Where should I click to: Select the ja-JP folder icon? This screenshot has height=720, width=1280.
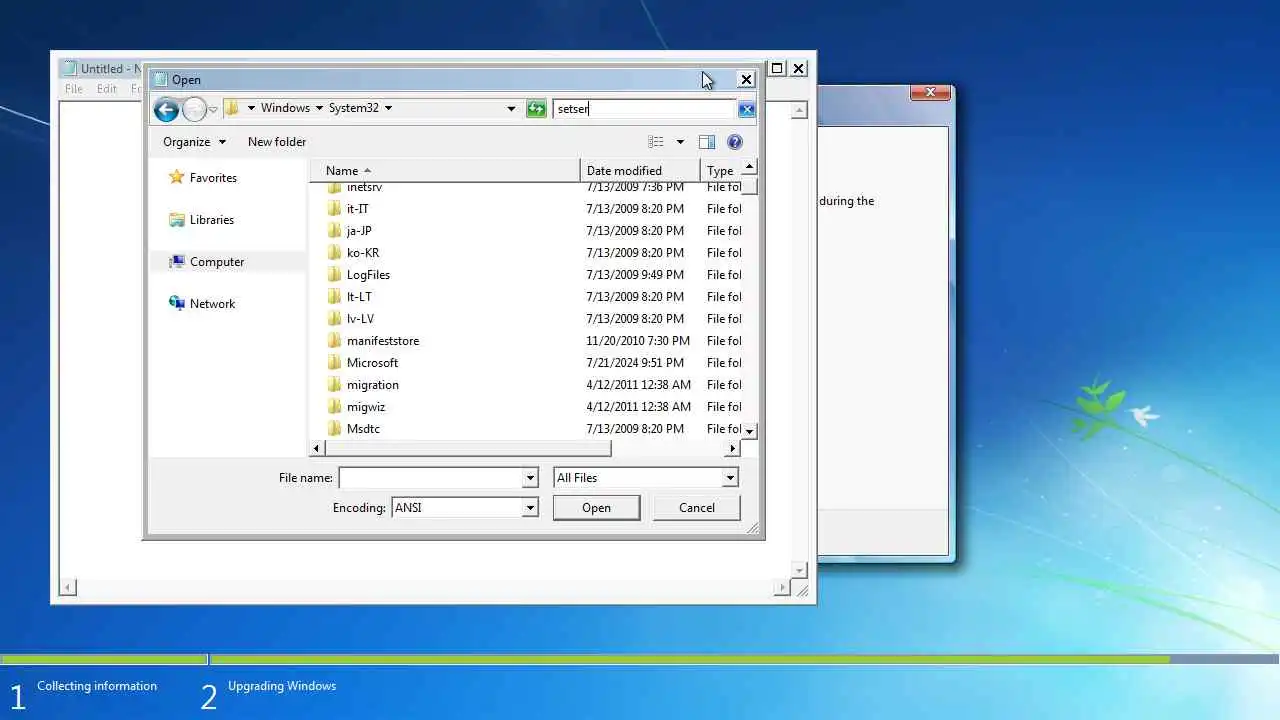(334, 231)
